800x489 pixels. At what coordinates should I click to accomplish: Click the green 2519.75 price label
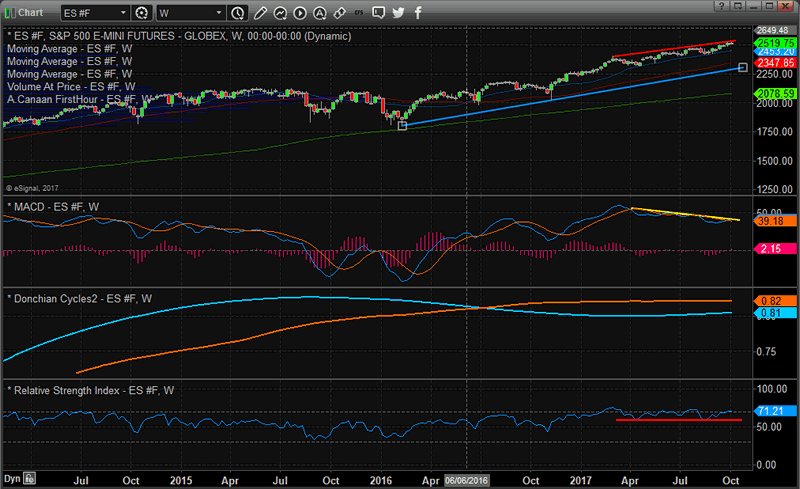tap(773, 45)
